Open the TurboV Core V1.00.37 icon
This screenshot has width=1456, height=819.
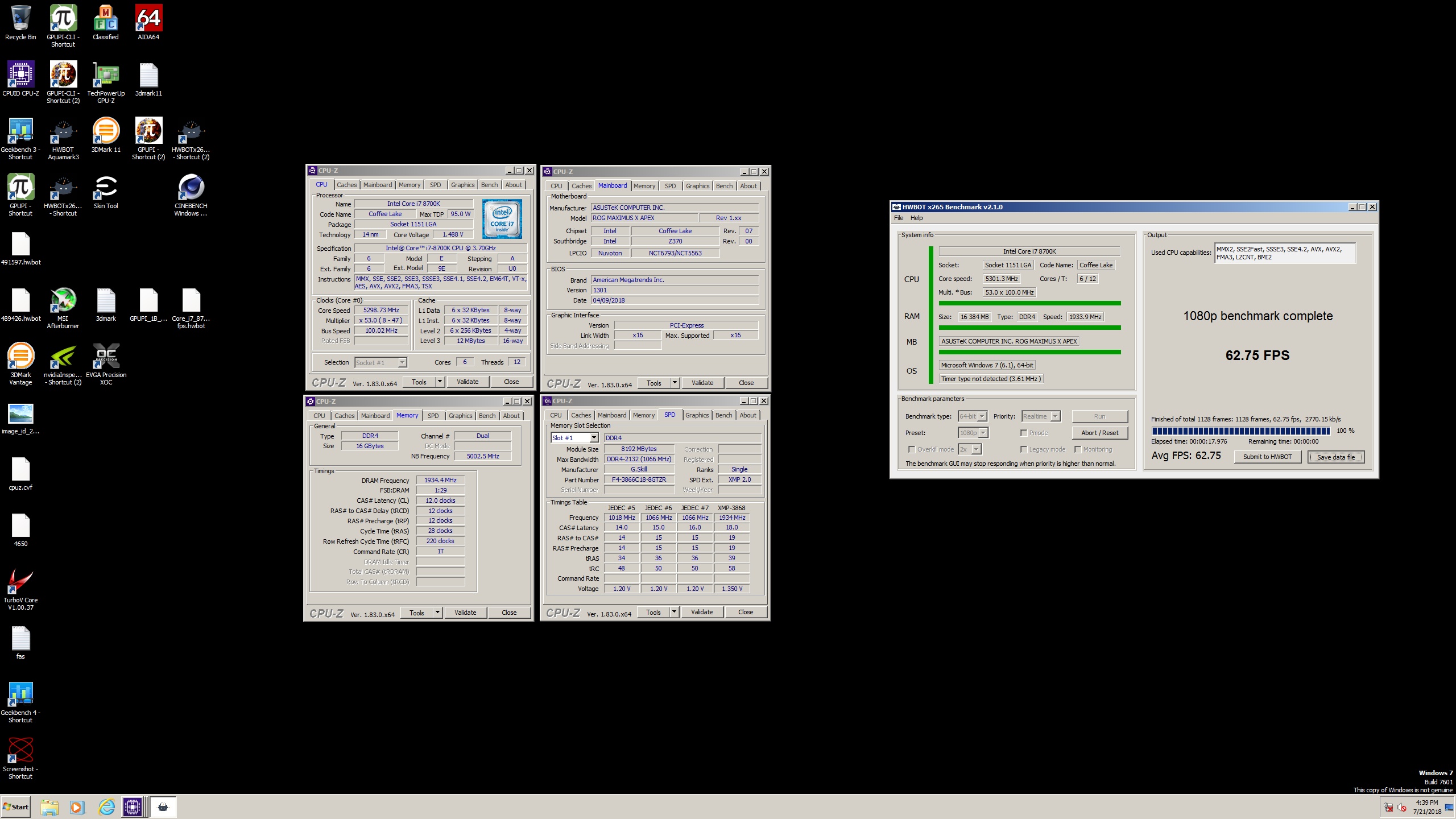coord(20,589)
